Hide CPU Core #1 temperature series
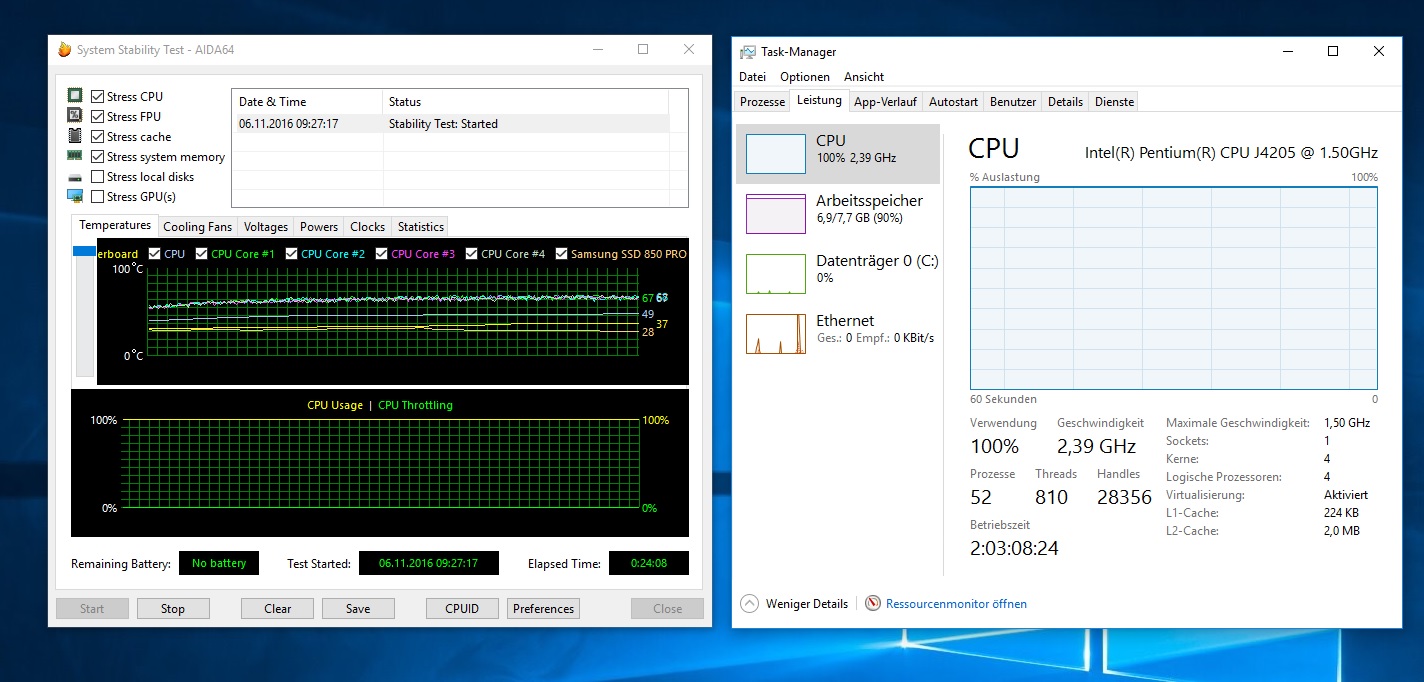 click(202, 254)
